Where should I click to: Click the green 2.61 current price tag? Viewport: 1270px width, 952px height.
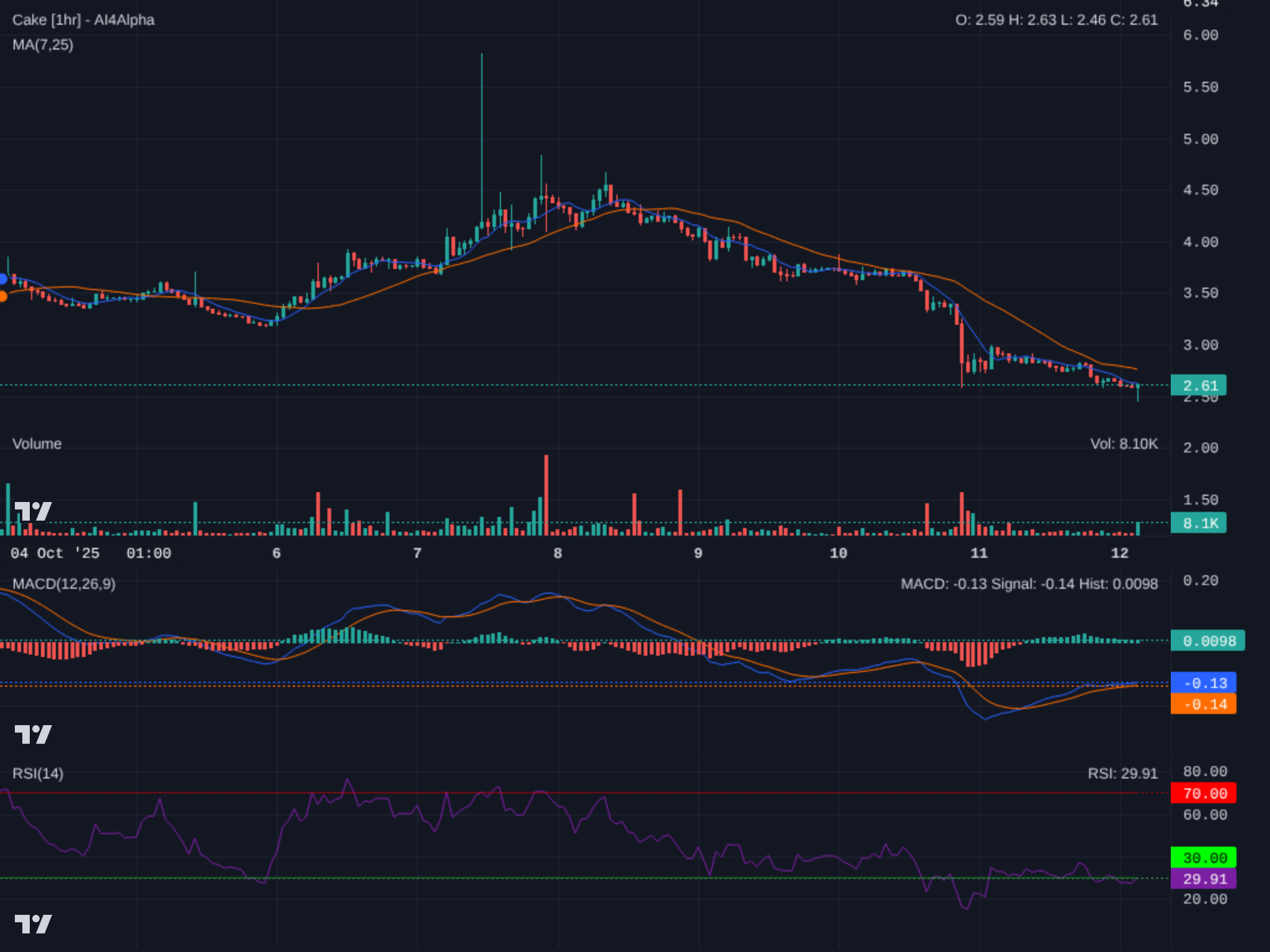coord(1198,386)
